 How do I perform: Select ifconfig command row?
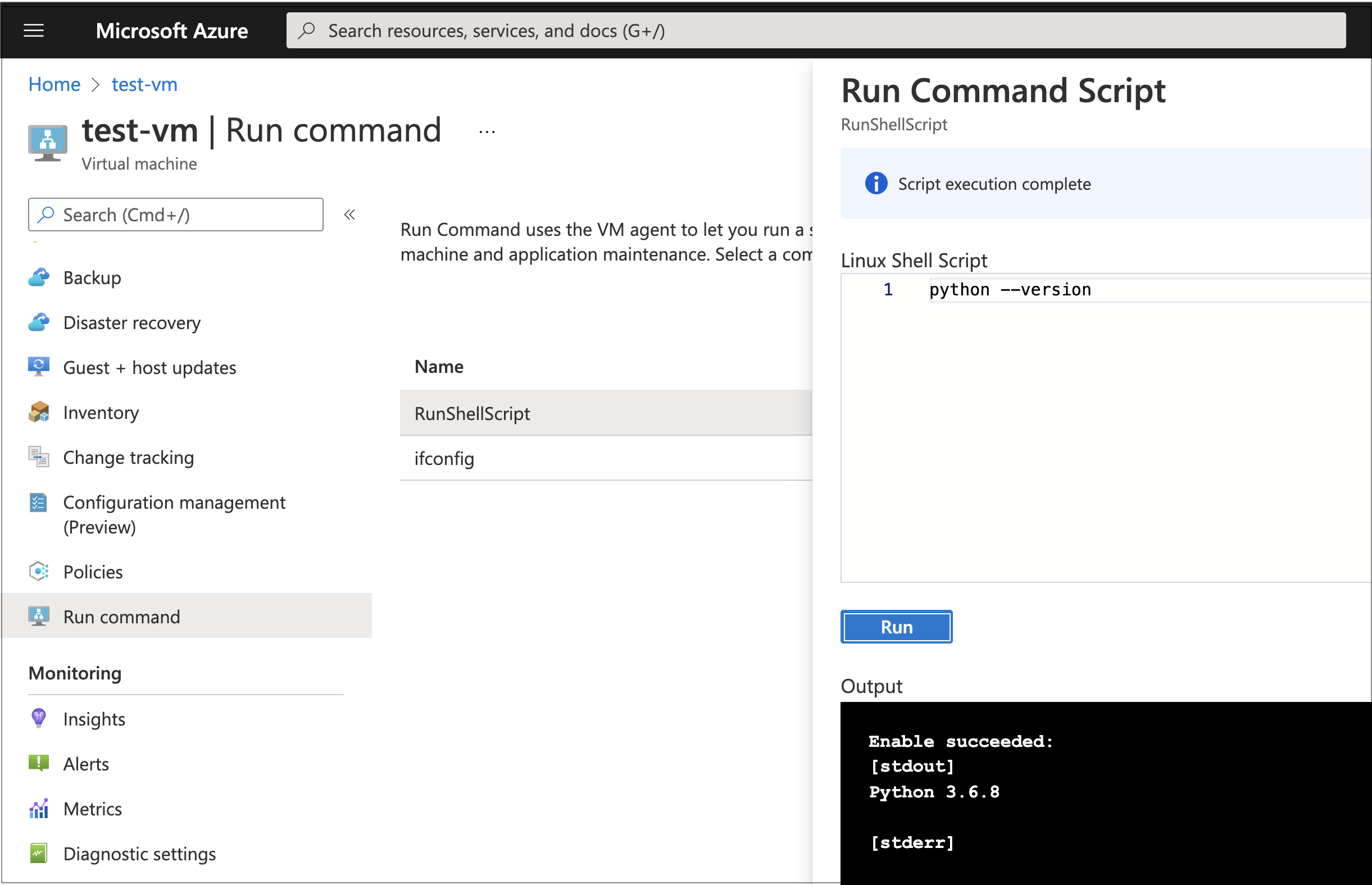coord(606,458)
